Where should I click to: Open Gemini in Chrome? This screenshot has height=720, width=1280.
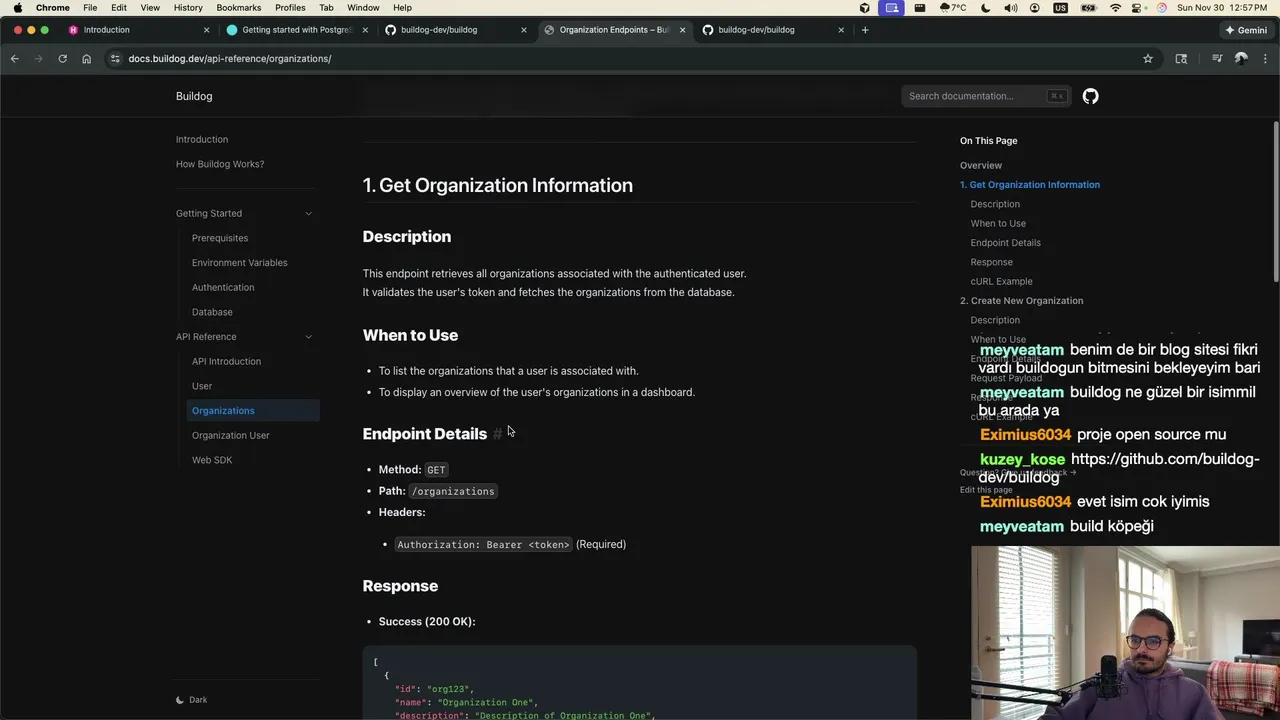coord(1246,30)
